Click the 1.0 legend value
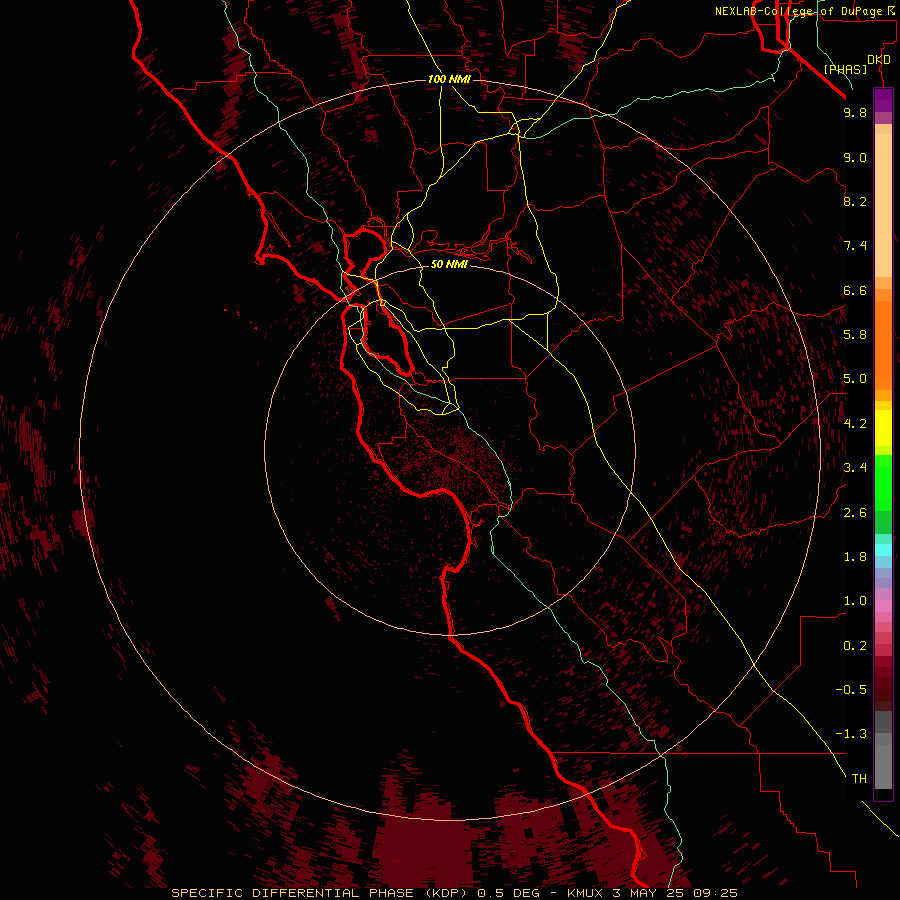This screenshot has width=900, height=900. (x=855, y=601)
